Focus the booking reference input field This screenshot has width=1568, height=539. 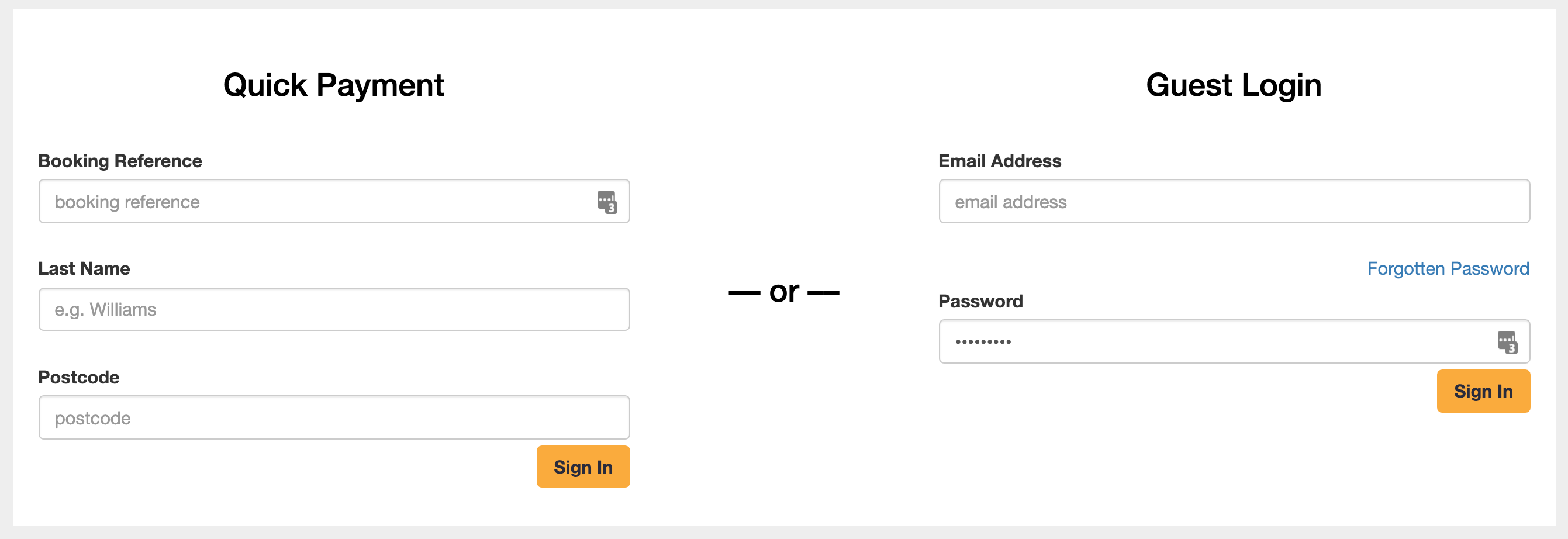click(x=334, y=201)
